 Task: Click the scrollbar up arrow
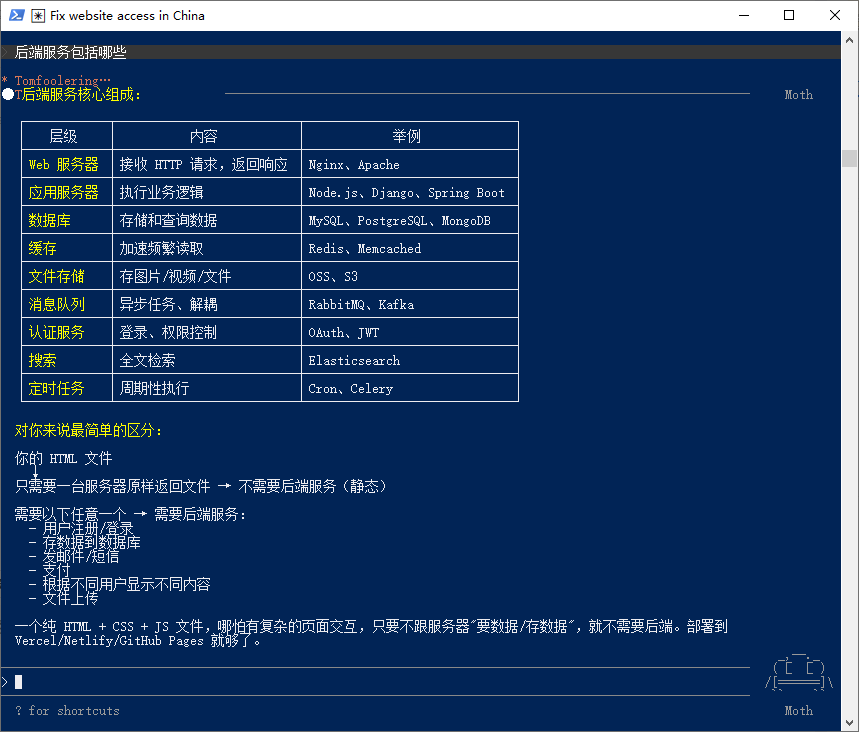(849, 39)
